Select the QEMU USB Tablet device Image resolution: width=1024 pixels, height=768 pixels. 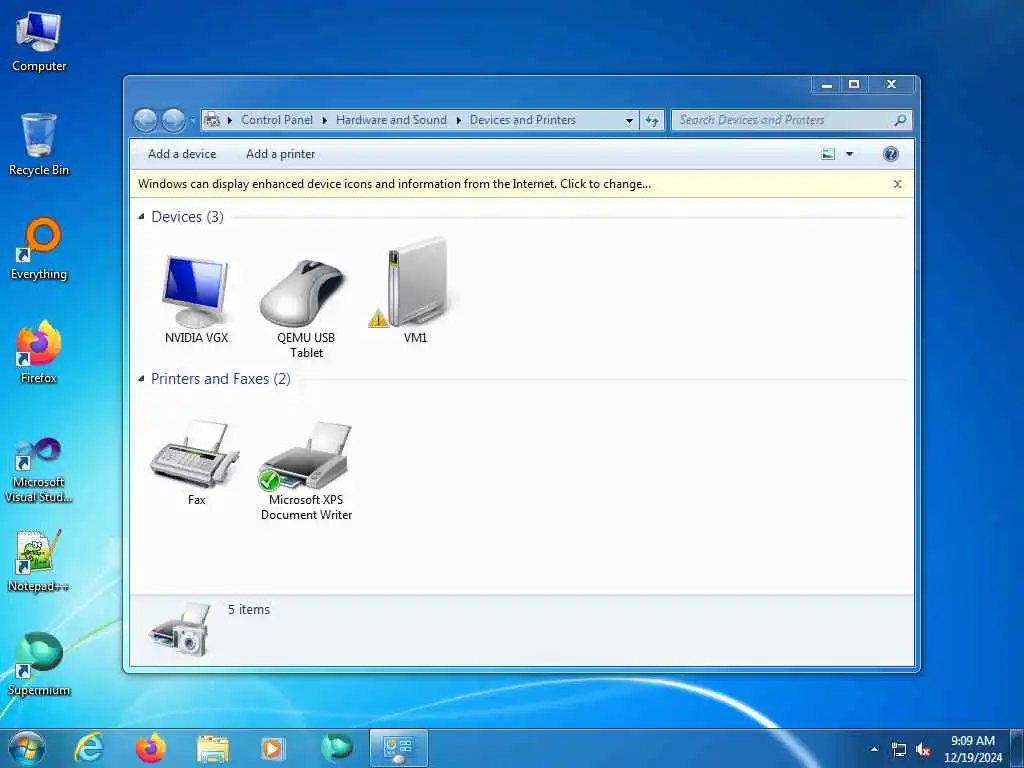pos(306,308)
